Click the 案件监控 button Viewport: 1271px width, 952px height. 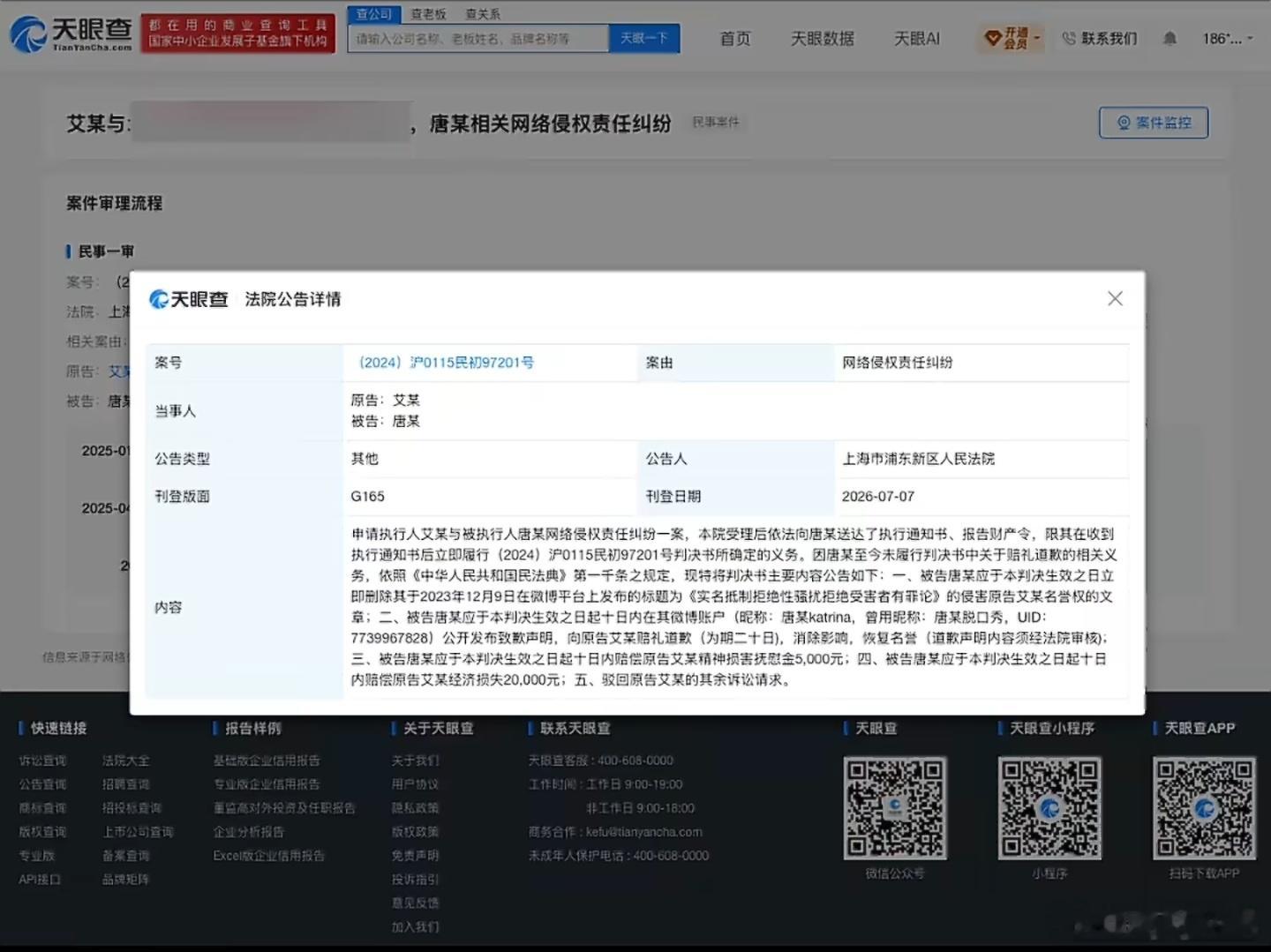pyautogui.click(x=1154, y=123)
